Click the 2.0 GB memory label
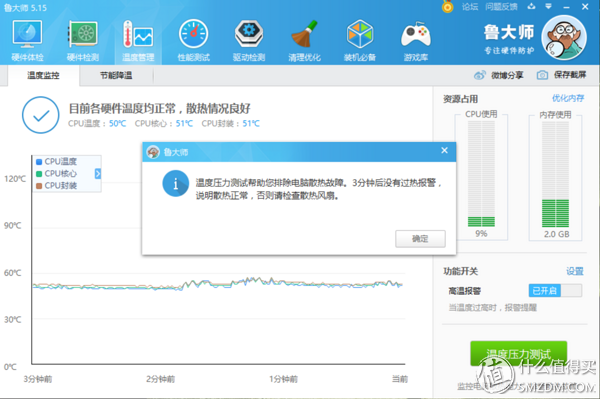 (557, 234)
